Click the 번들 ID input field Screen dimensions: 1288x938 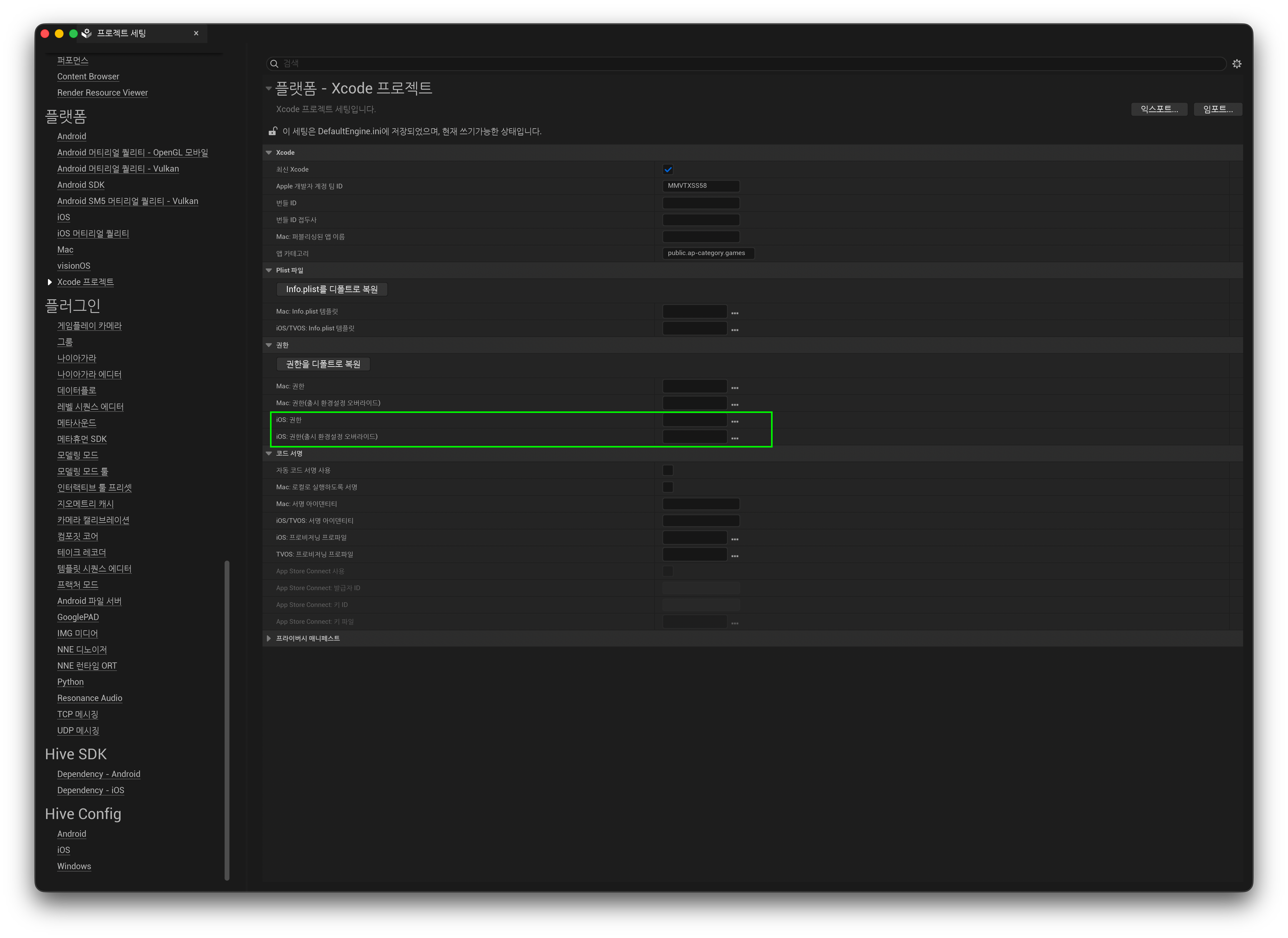click(x=701, y=203)
